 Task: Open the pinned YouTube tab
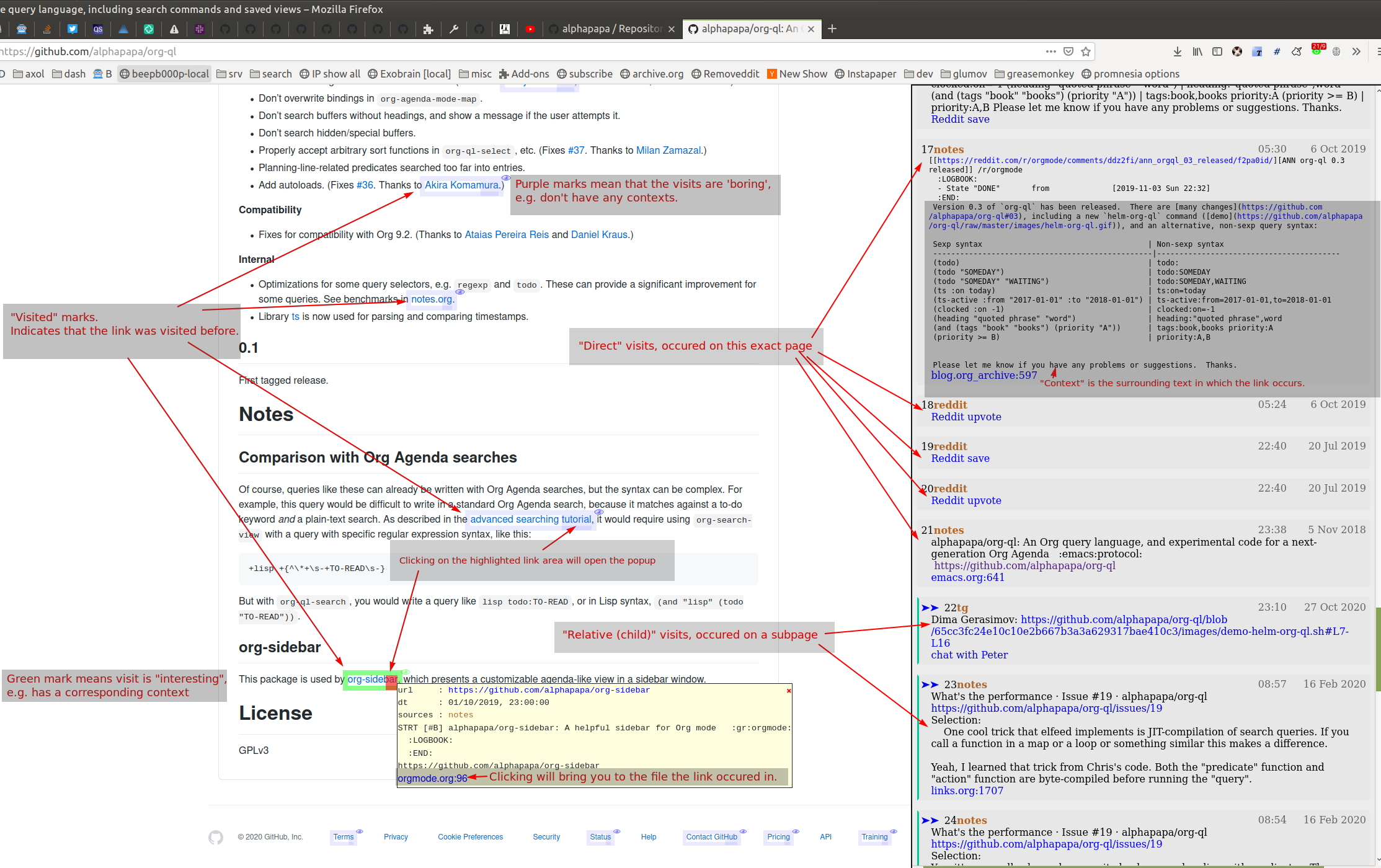530,29
